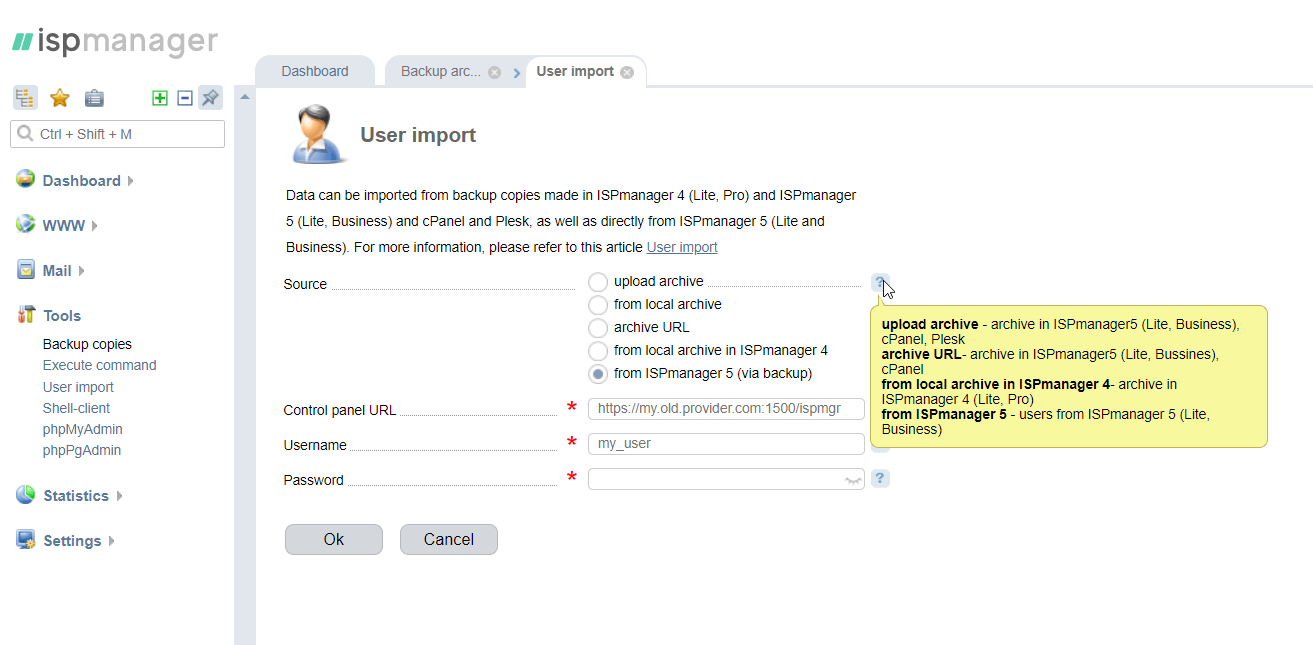Expand all menu sections plus icon
Viewport: 1313px width, 645px height.
point(160,98)
